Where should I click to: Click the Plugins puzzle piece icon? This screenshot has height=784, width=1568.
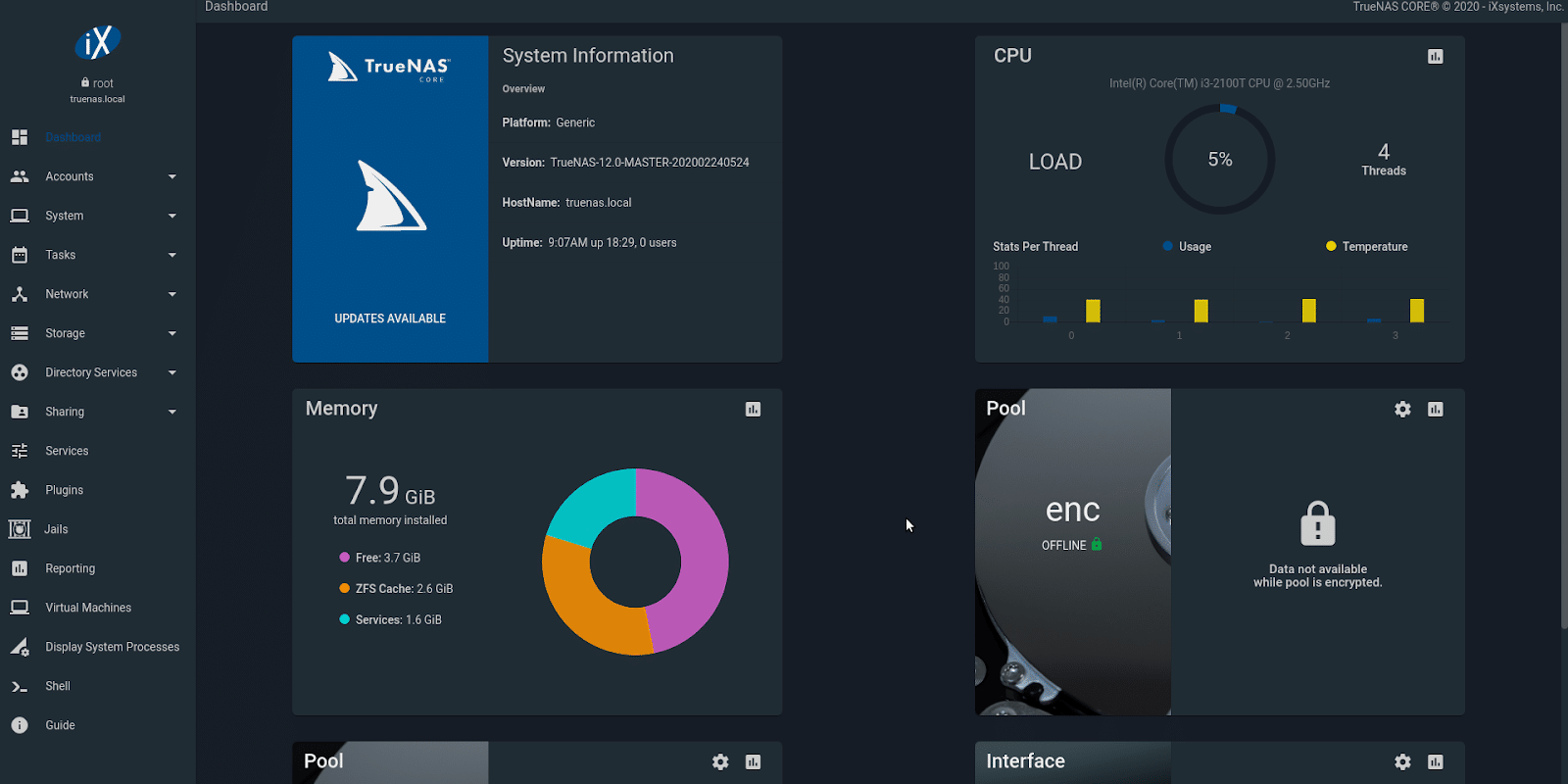tap(20, 490)
